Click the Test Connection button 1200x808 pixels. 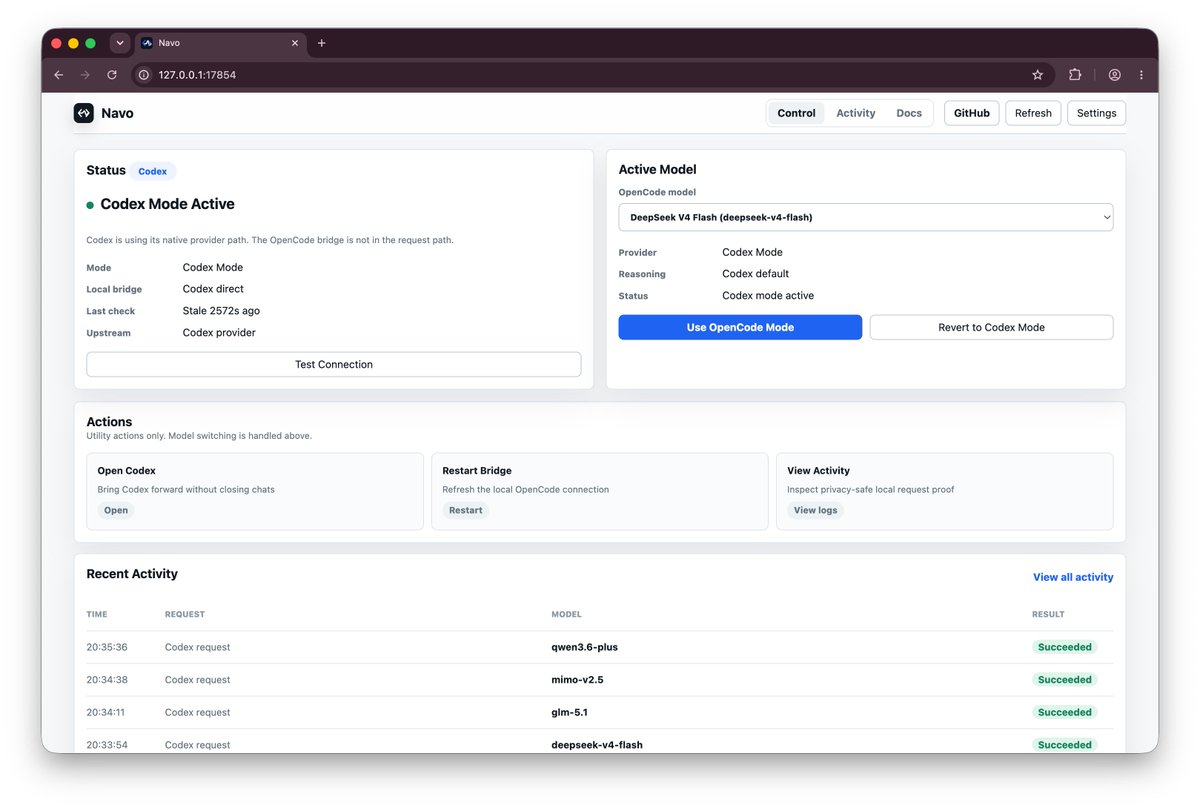click(x=334, y=364)
